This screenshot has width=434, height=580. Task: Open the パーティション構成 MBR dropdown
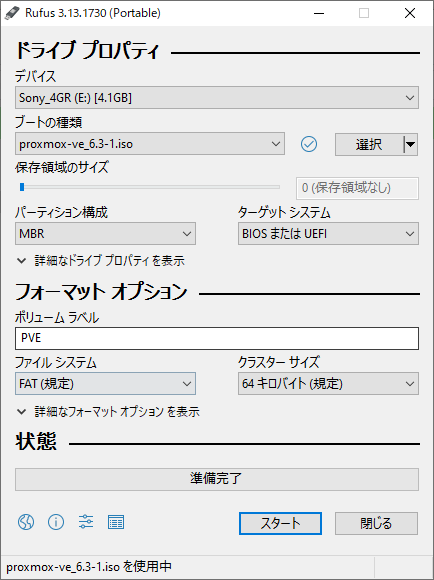[105, 233]
